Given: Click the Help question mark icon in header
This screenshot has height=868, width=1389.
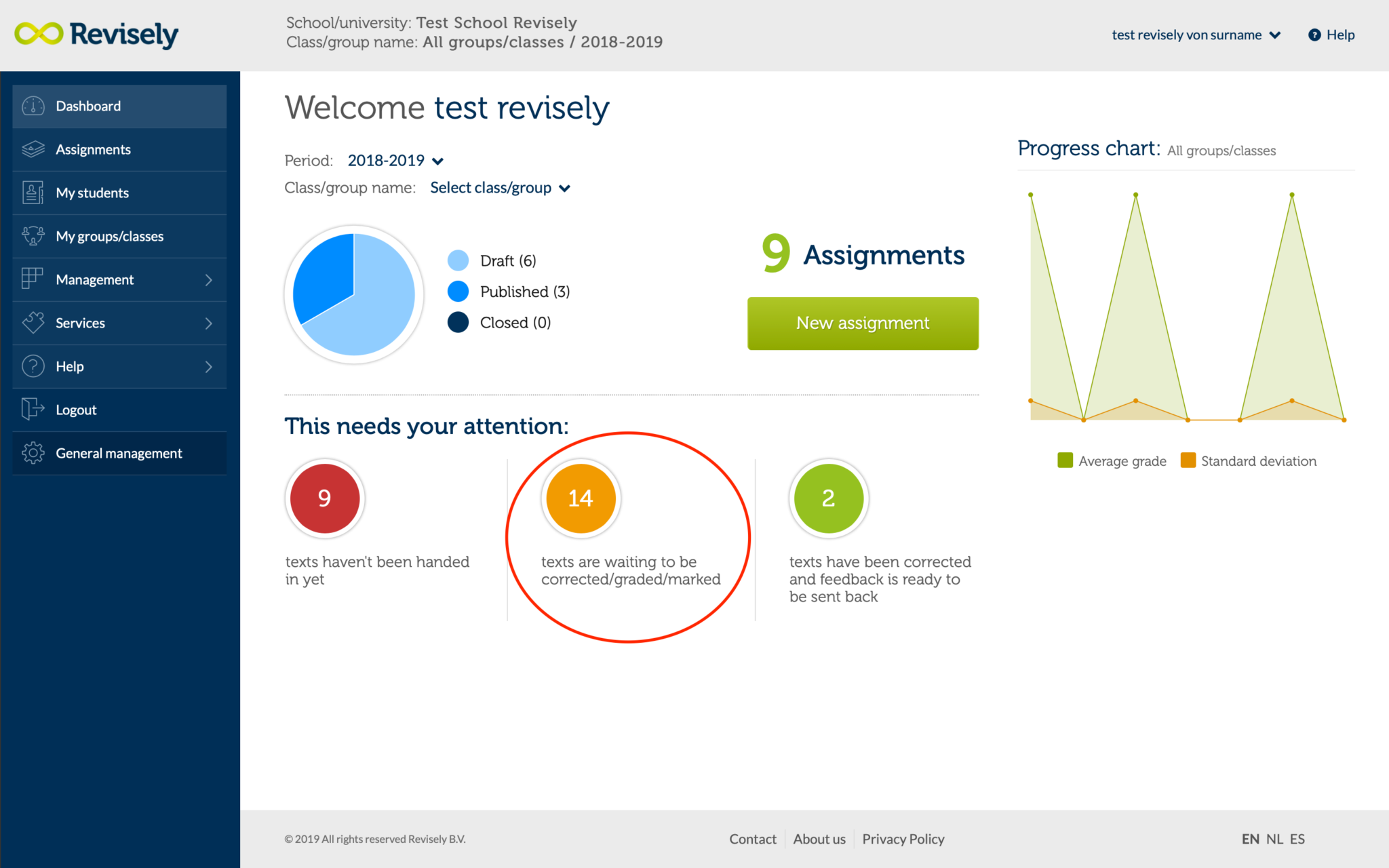Looking at the screenshot, I should [x=1314, y=35].
